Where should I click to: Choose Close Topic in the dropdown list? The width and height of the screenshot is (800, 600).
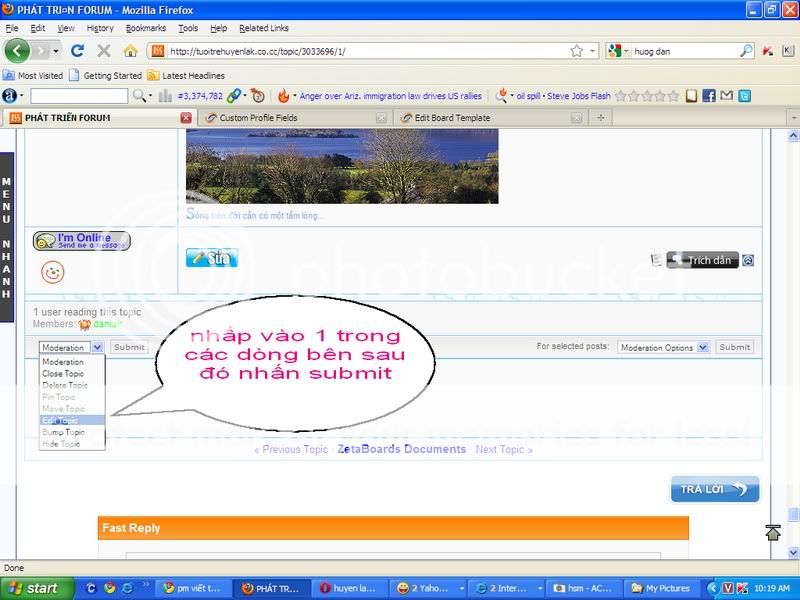coord(64,374)
